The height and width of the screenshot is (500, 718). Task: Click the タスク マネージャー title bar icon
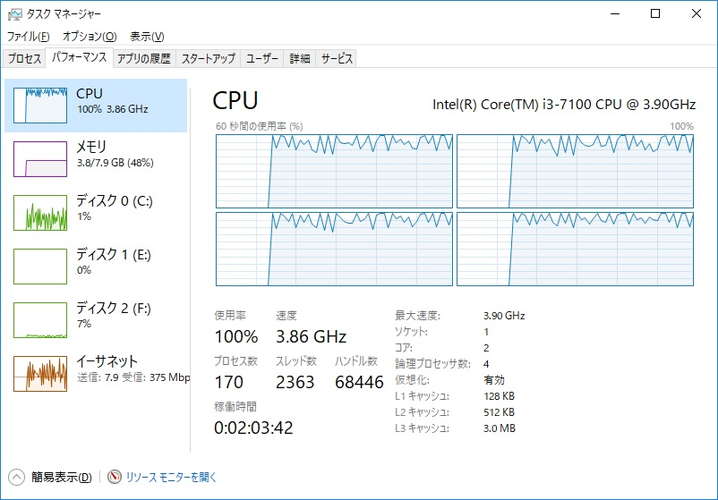tap(15, 14)
